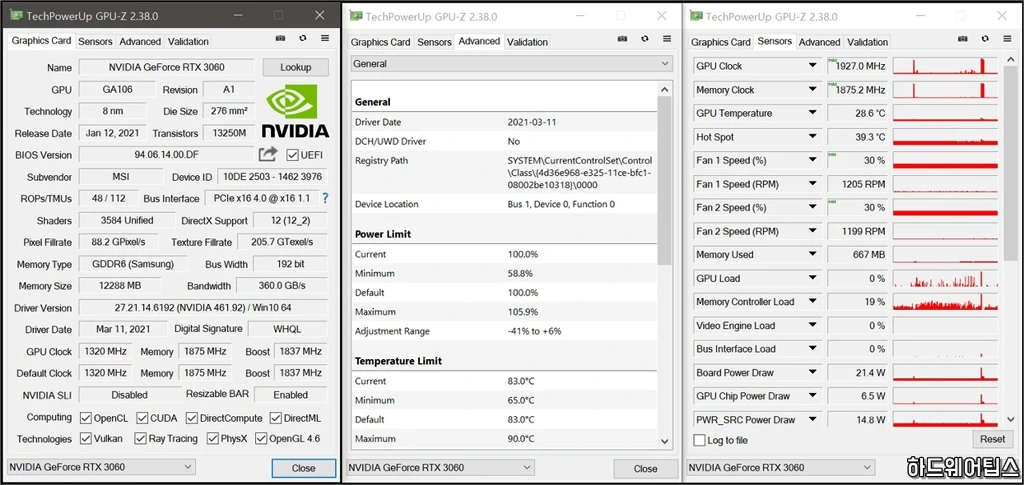Open GPU Load sensor dropdown arrow
This screenshot has height=485, width=1024.
812,278
